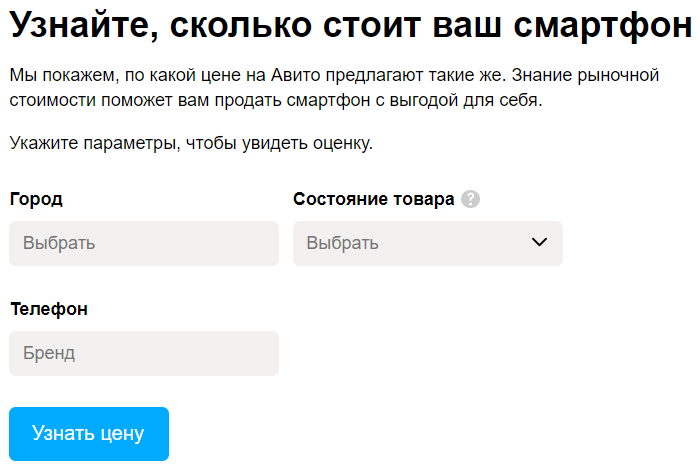The image size is (700, 469).
Task: Click the text Укажите параметры, чтобы увидеть оценку
Action: (x=191, y=143)
